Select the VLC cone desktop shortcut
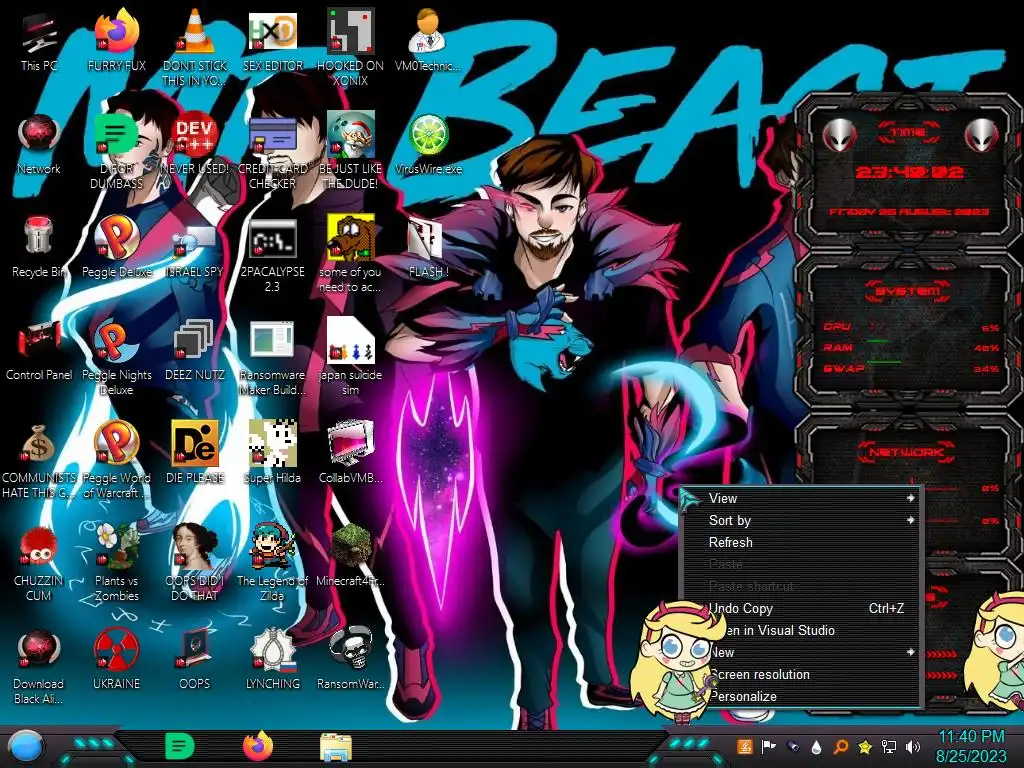 click(x=195, y=47)
